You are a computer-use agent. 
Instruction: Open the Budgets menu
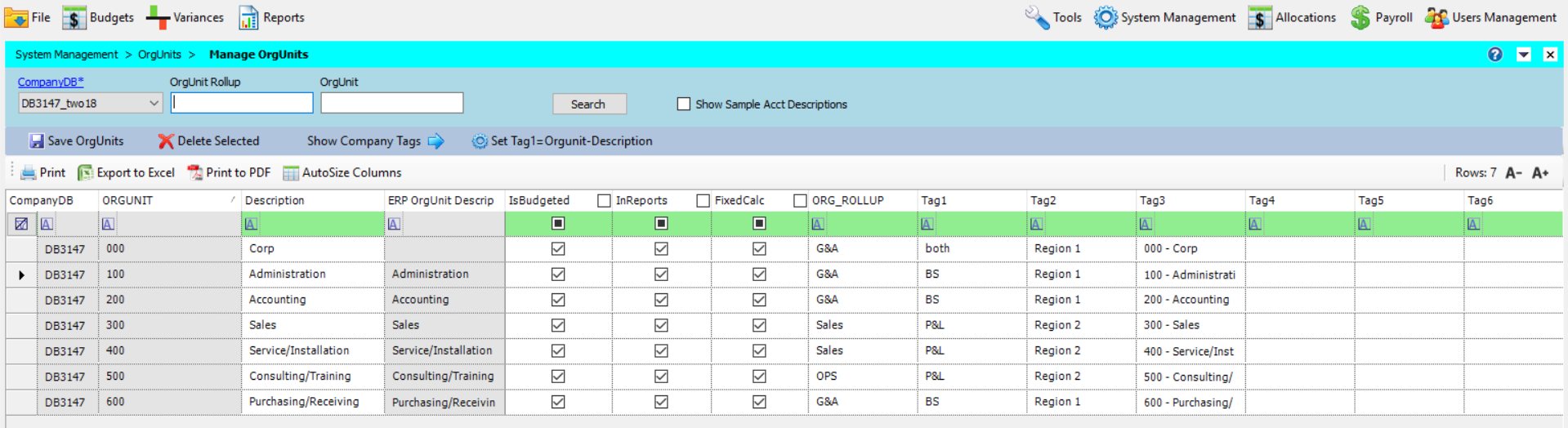click(98, 17)
